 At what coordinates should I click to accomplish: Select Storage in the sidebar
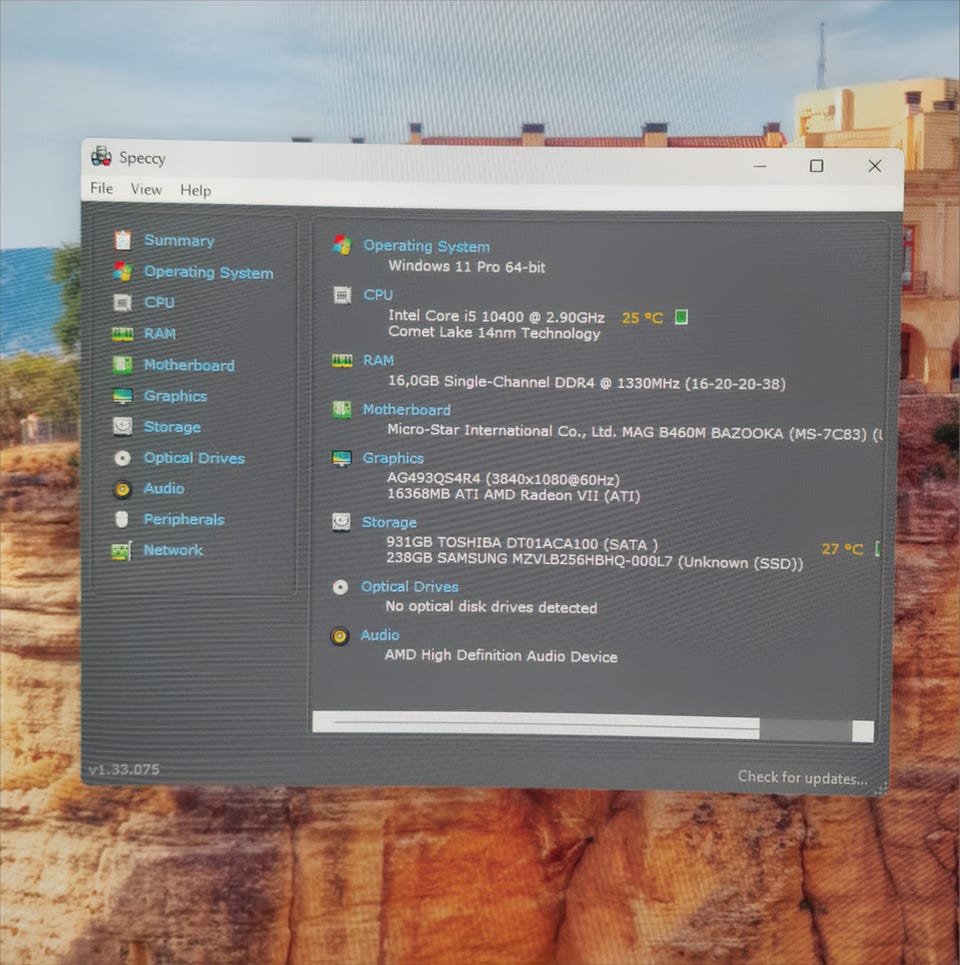pos(172,426)
